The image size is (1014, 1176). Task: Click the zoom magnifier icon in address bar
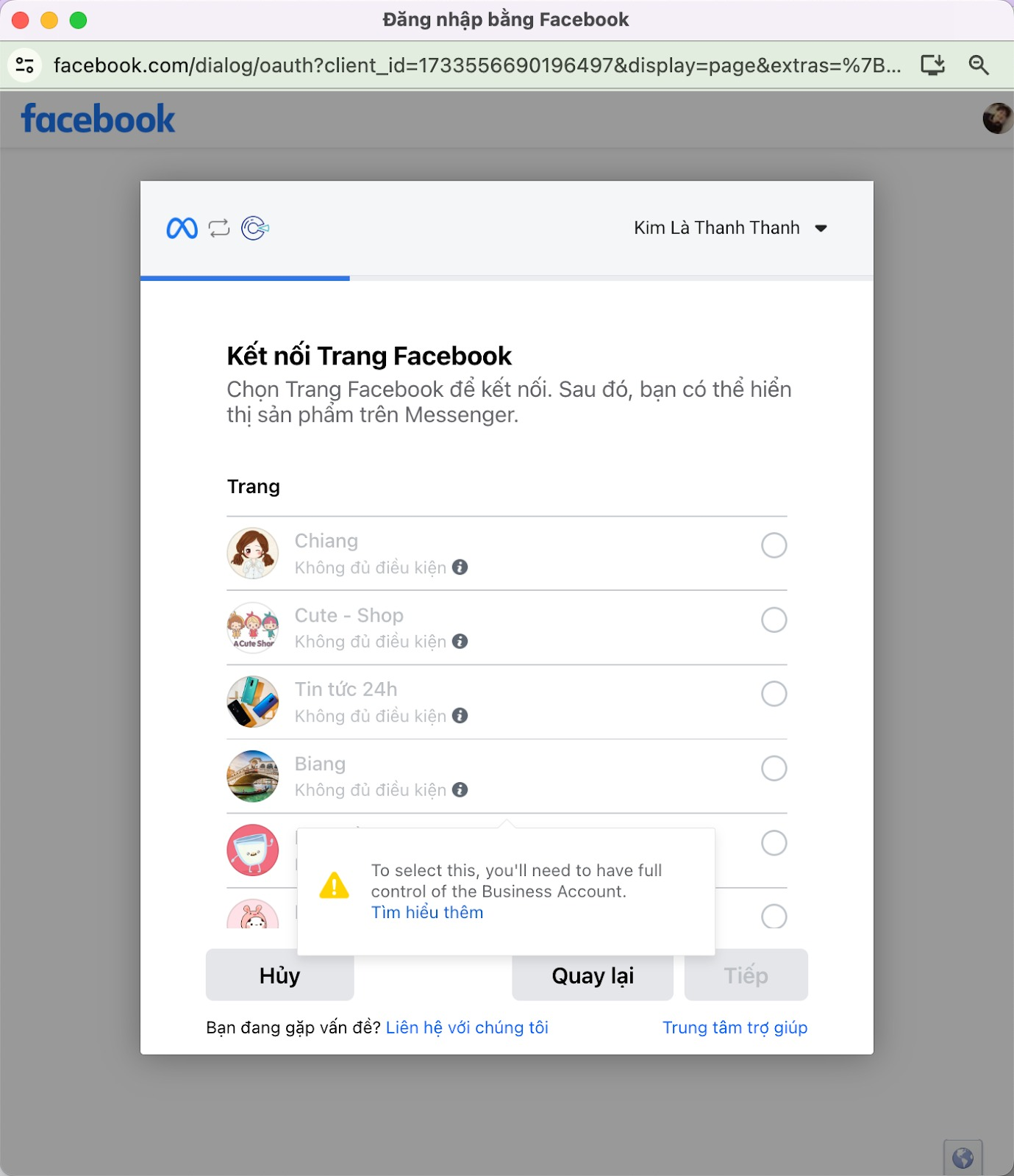979,65
